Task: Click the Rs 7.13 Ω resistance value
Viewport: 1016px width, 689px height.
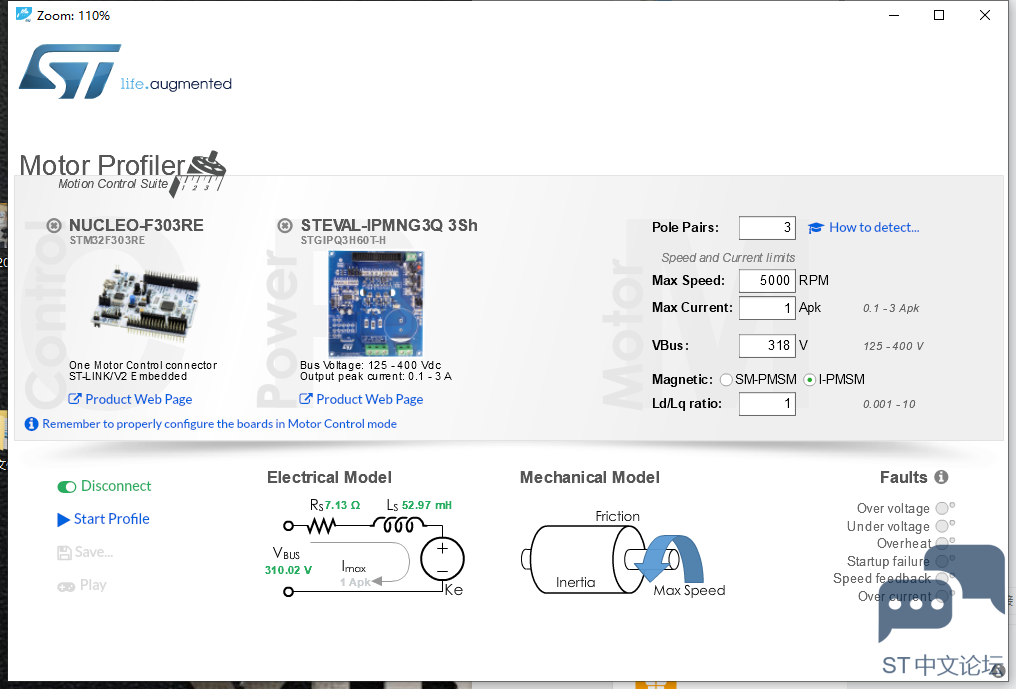Action: click(x=342, y=505)
